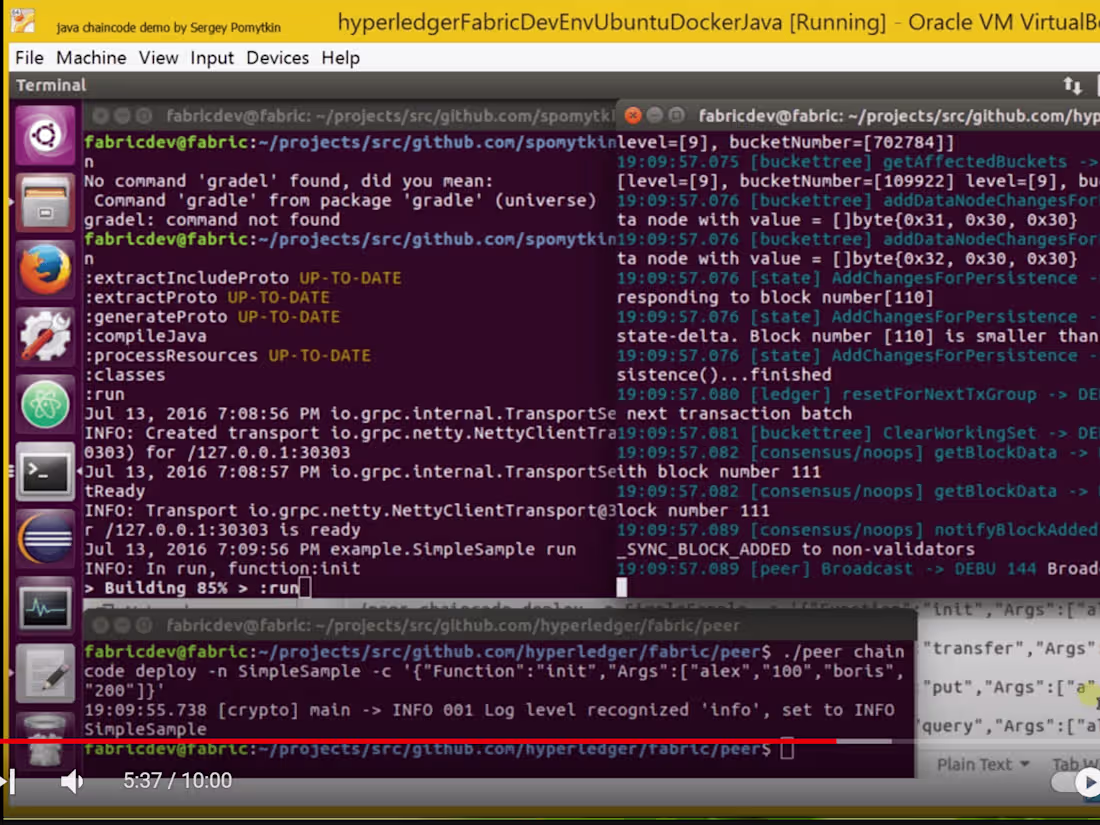Pause playback with the bottom-left control

[10, 781]
